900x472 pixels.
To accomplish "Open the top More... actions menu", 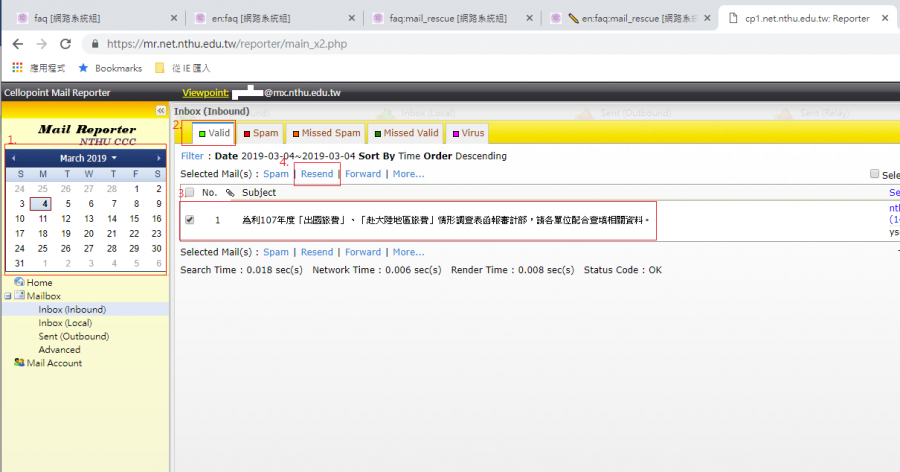I will (x=408, y=174).
